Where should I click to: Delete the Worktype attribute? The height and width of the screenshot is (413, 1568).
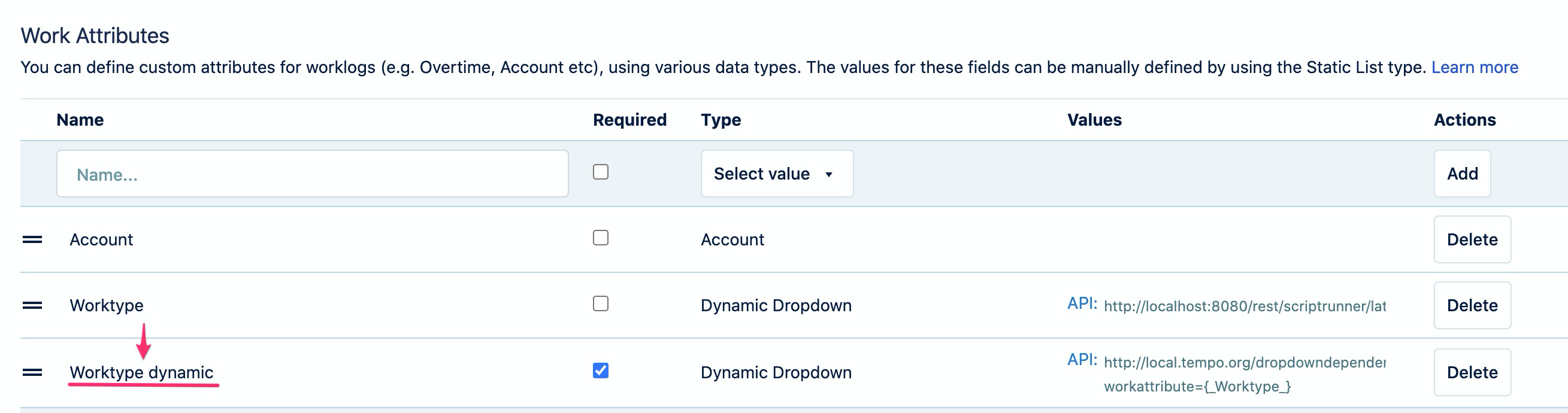[1471, 305]
